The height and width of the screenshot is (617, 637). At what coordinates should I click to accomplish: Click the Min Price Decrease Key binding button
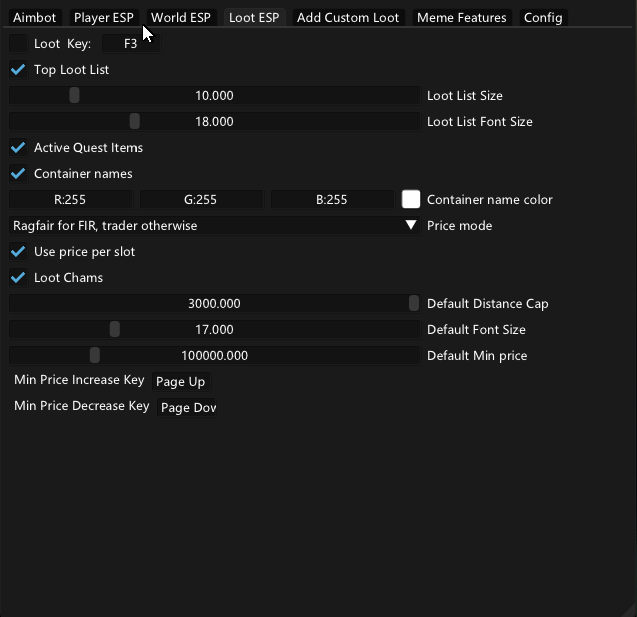(187, 408)
